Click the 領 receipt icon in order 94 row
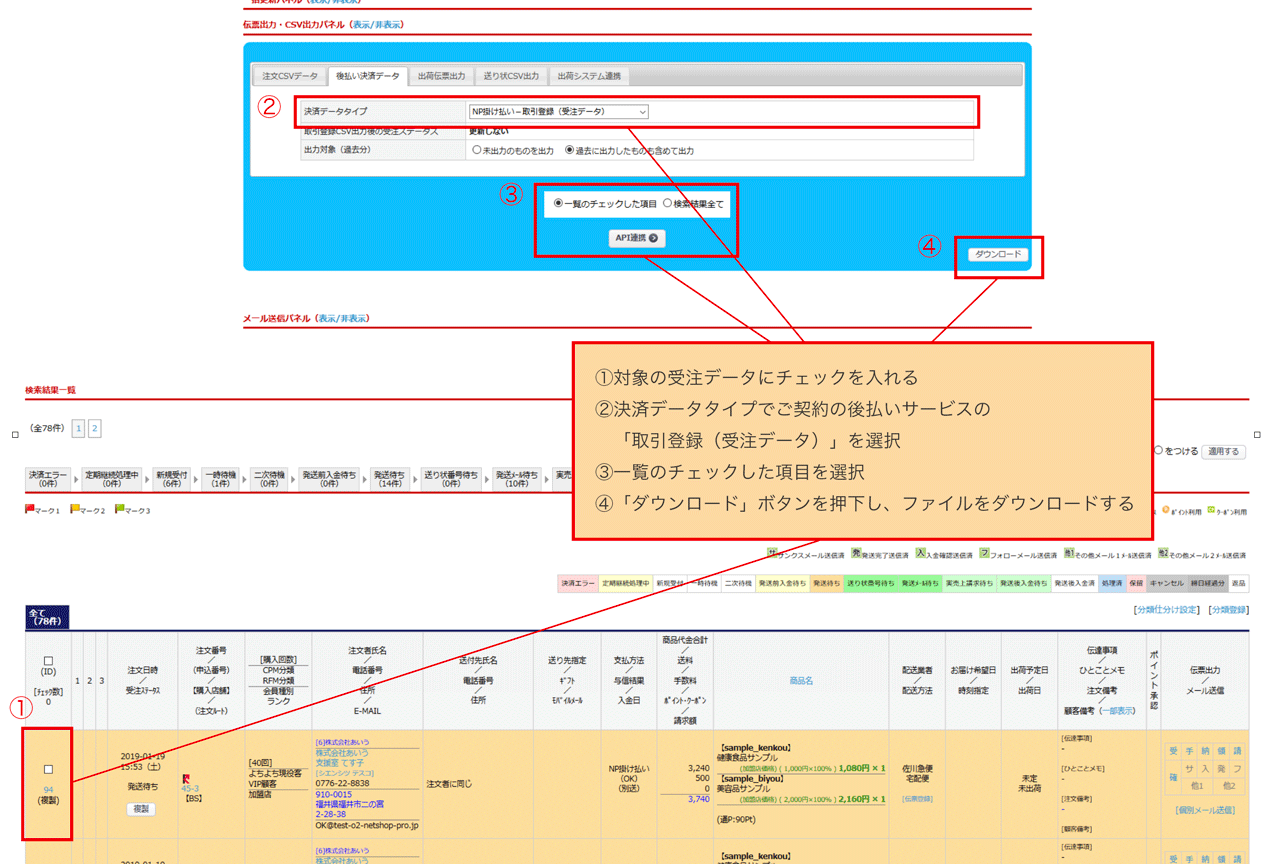This screenshot has height=864, width=1273. click(1221, 751)
